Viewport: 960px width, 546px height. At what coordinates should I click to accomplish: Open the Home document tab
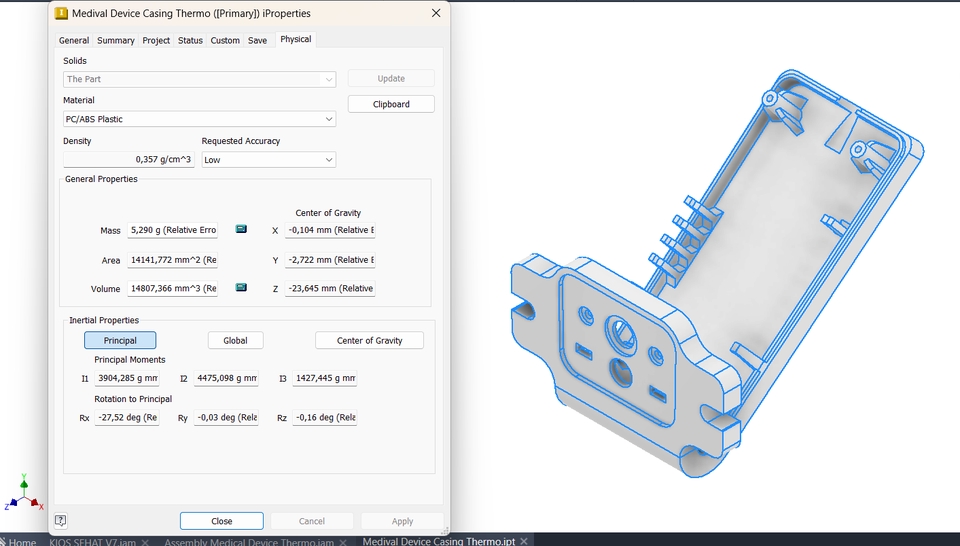coord(18,542)
